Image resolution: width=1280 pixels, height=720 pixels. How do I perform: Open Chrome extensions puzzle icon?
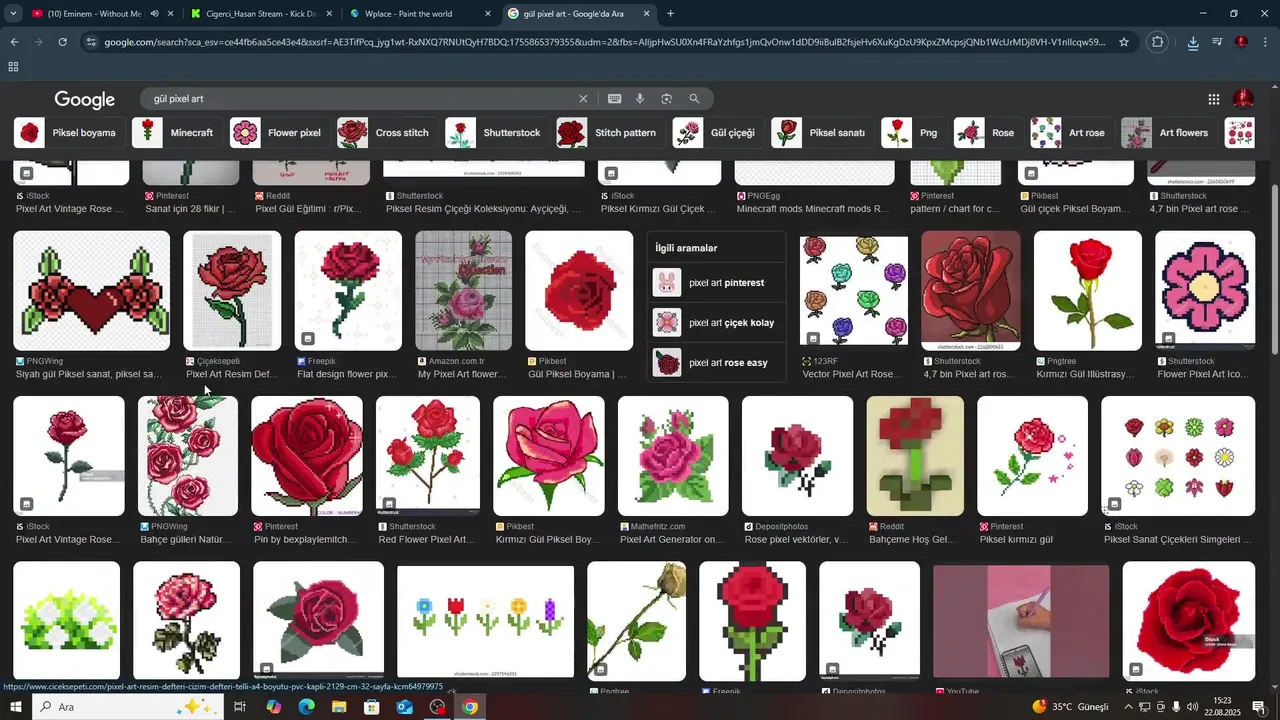pyautogui.click(x=1158, y=42)
